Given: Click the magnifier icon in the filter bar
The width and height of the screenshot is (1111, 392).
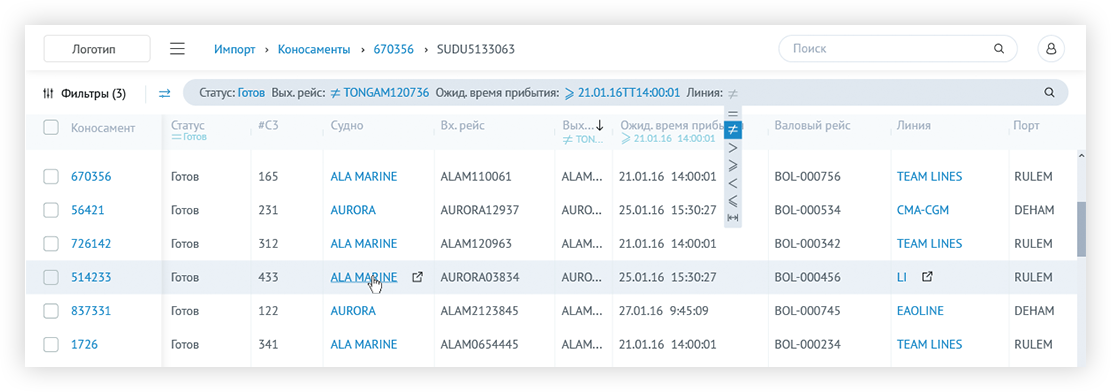Looking at the screenshot, I should coord(1049,93).
